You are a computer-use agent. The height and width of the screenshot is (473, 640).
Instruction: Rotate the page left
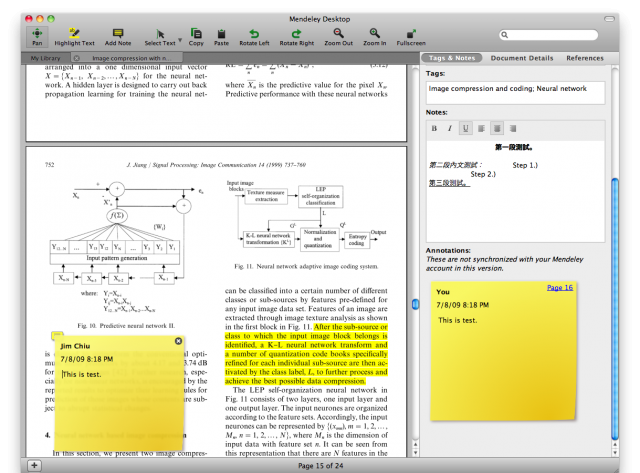coord(254,37)
